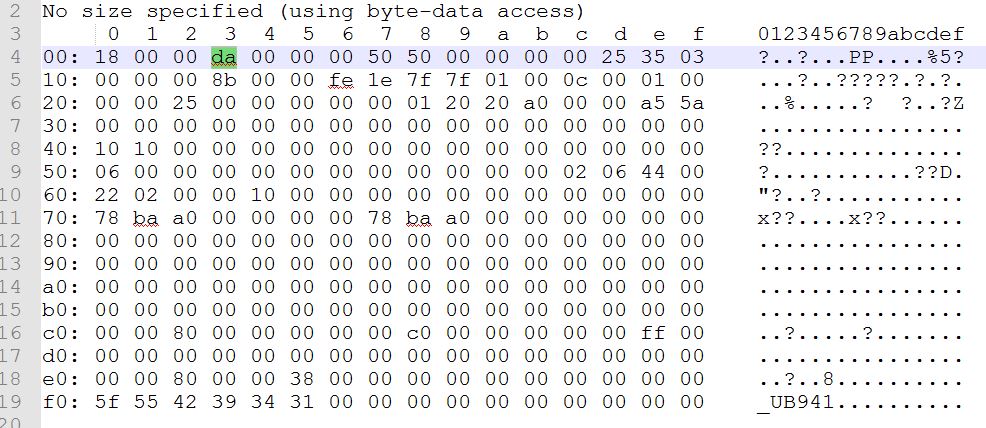Click the '1e' byte in row 10
Image resolution: width=986 pixels, height=428 pixels.
(380, 80)
